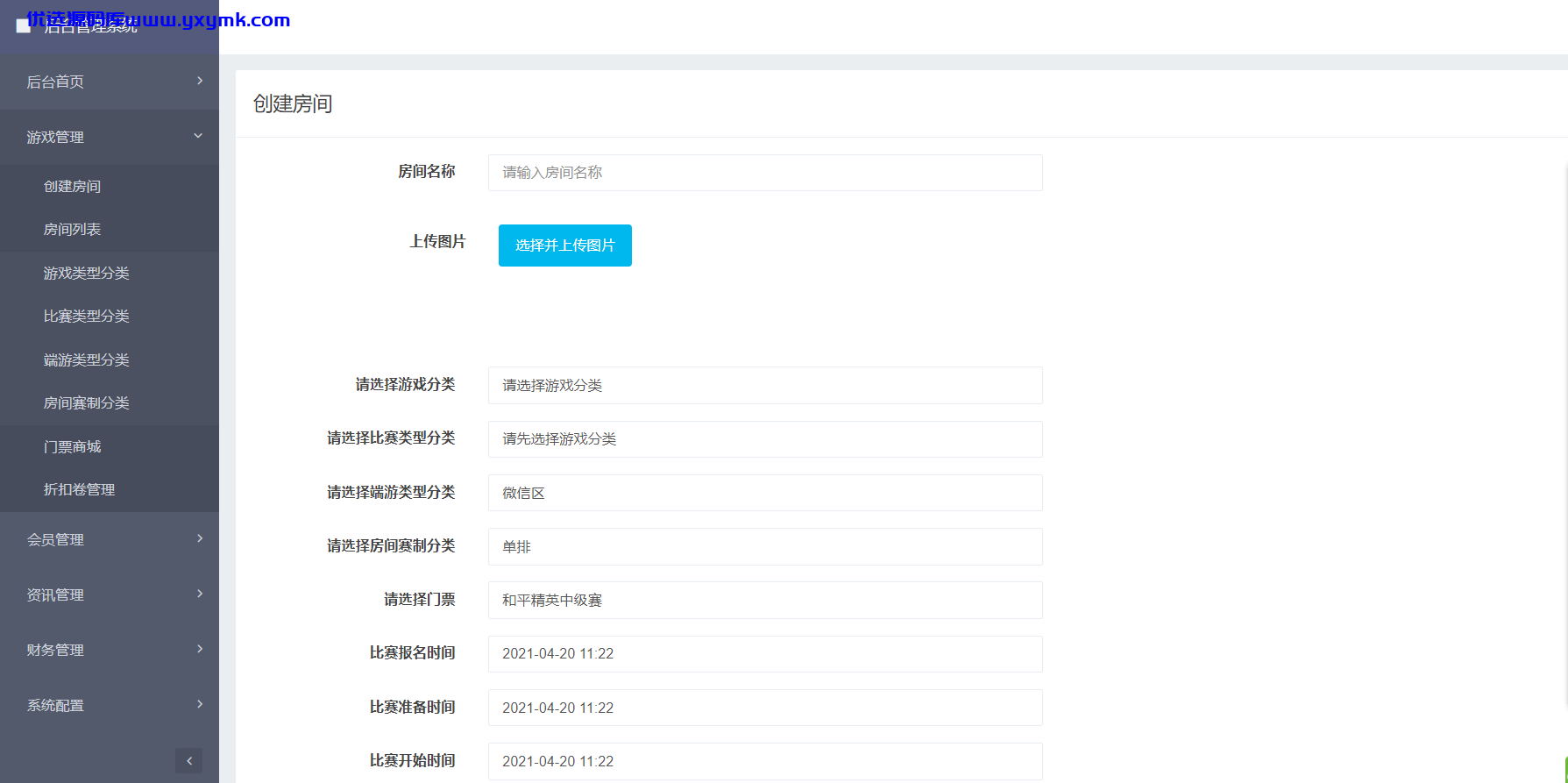
Task: Collapse the 游戏管理 menu section
Action: coord(110,137)
